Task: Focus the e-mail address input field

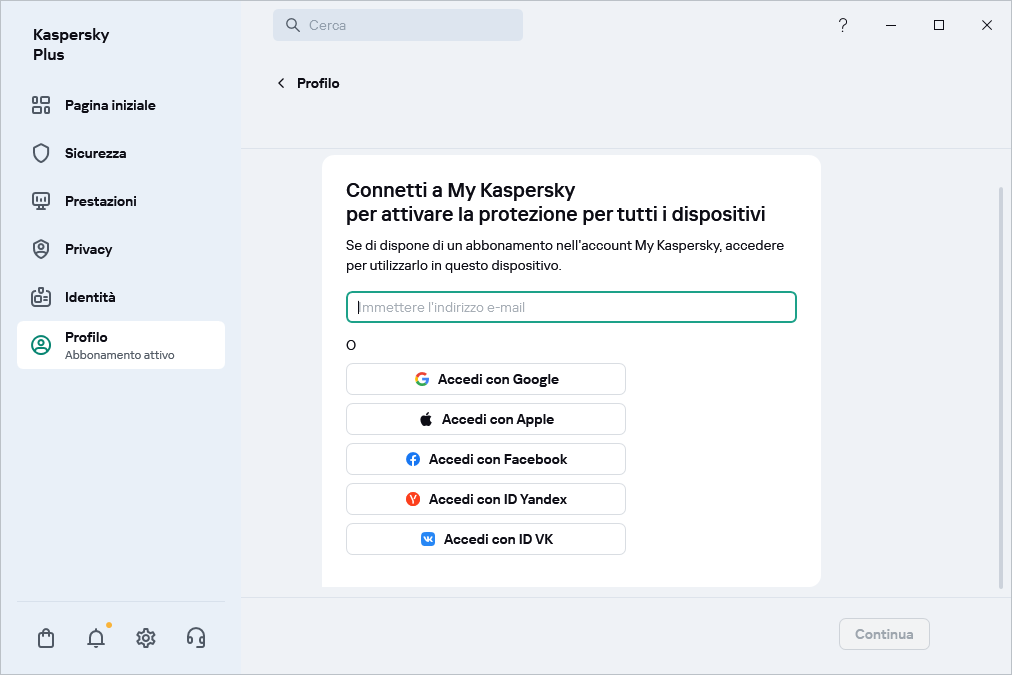Action: pos(571,307)
